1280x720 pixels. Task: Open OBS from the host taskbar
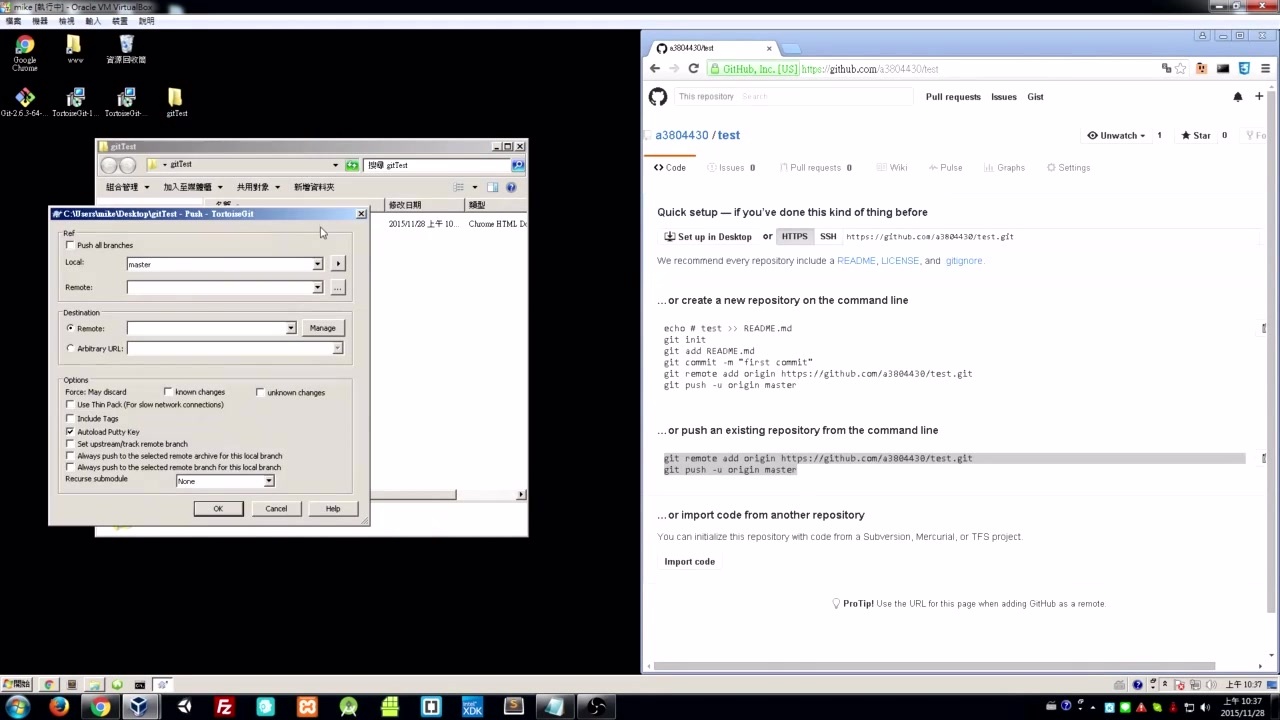point(597,708)
